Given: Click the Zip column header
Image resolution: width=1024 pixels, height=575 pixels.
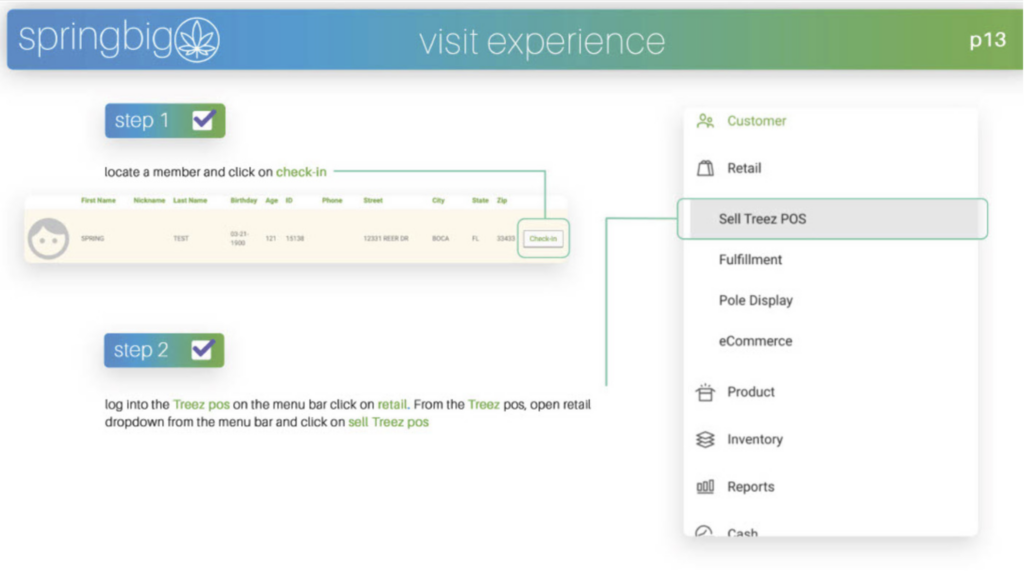Looking at the screenshot, I should pyautogui.click(x=502, y=201).
